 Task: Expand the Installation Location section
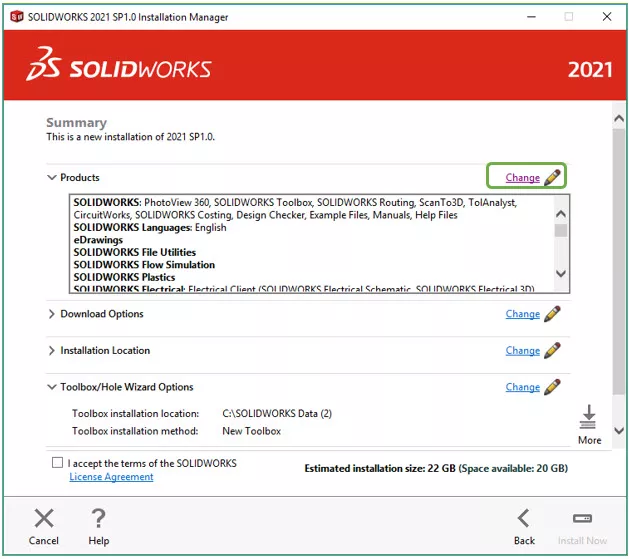pos(52,351)
